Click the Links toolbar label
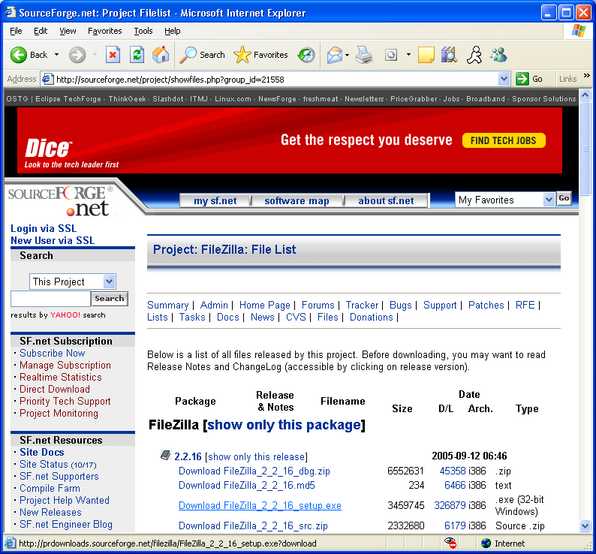 567,79
